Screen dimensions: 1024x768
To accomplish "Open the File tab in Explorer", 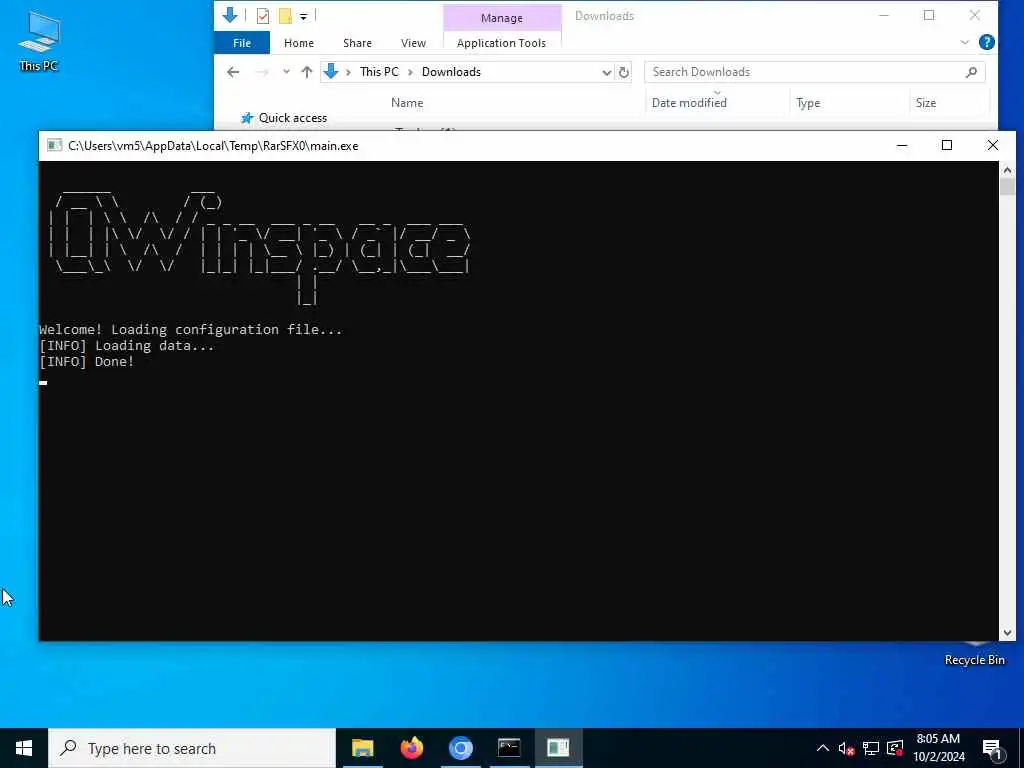I will click(x=242, y=43).
